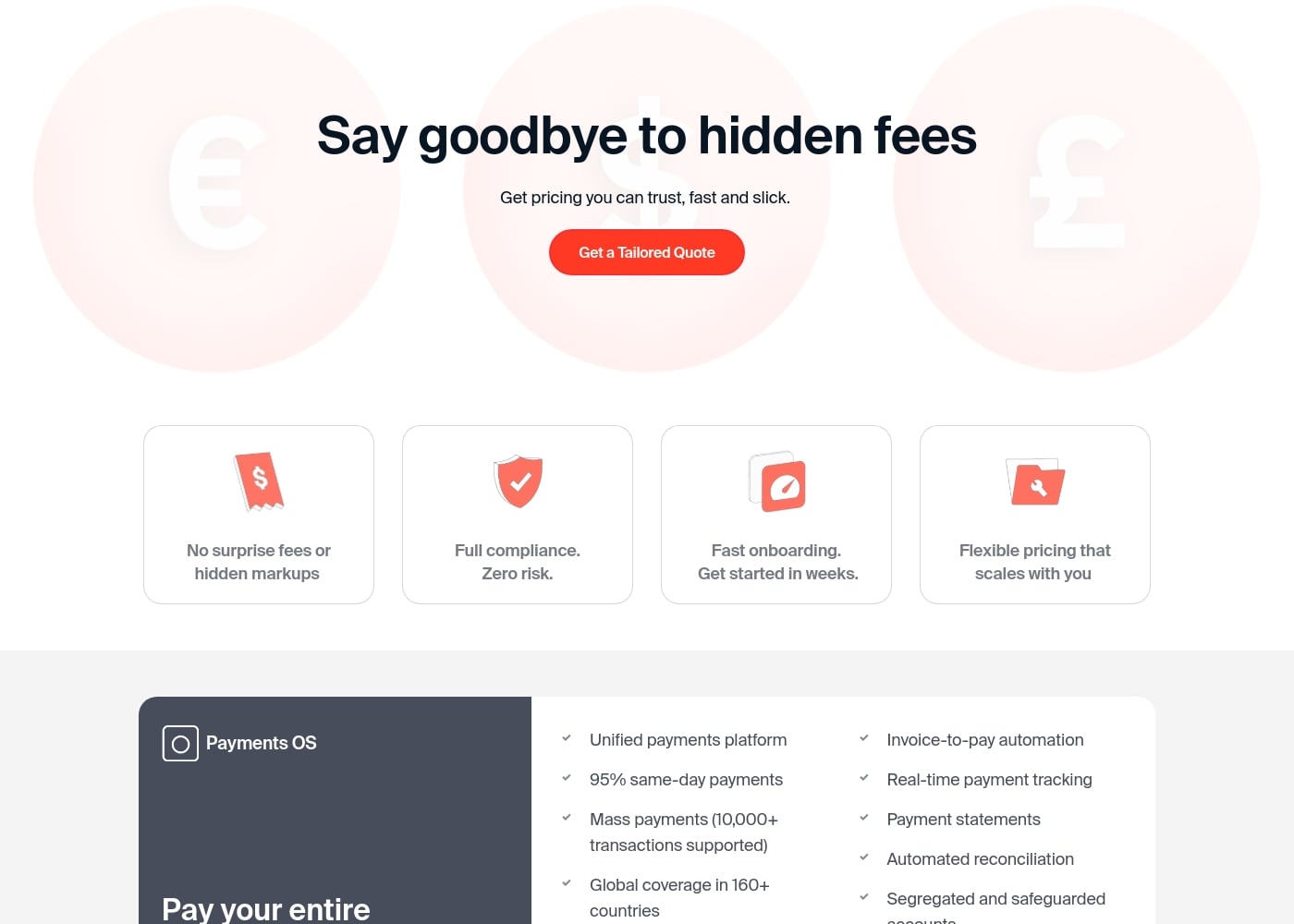This screenshot has height=924, width=1294.
Task: Click 95% same-day payments list item
Action: coord(686,780)
